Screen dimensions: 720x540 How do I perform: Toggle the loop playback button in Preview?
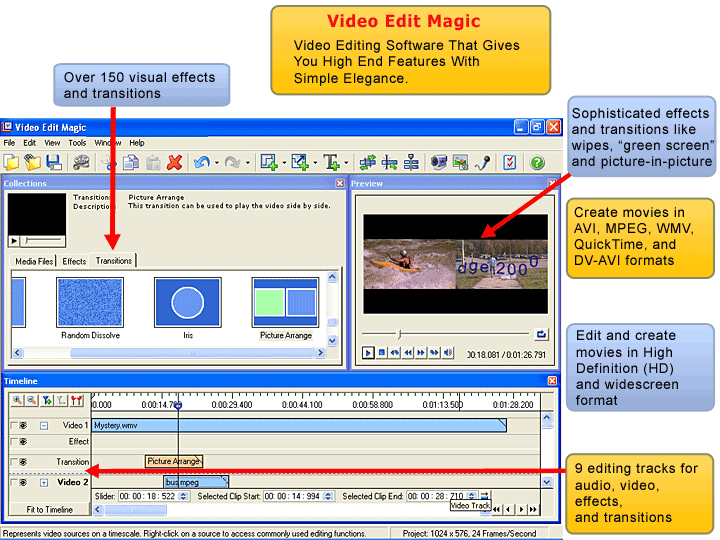tap(542, 334)
